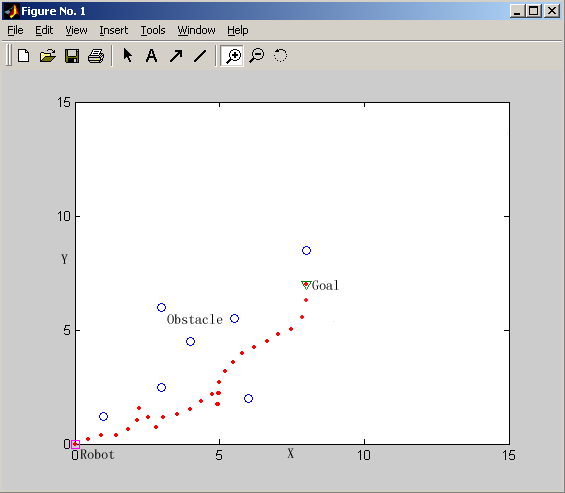
Task: Click the 'Obstacle' text label in plot
Action: point(195,319)
